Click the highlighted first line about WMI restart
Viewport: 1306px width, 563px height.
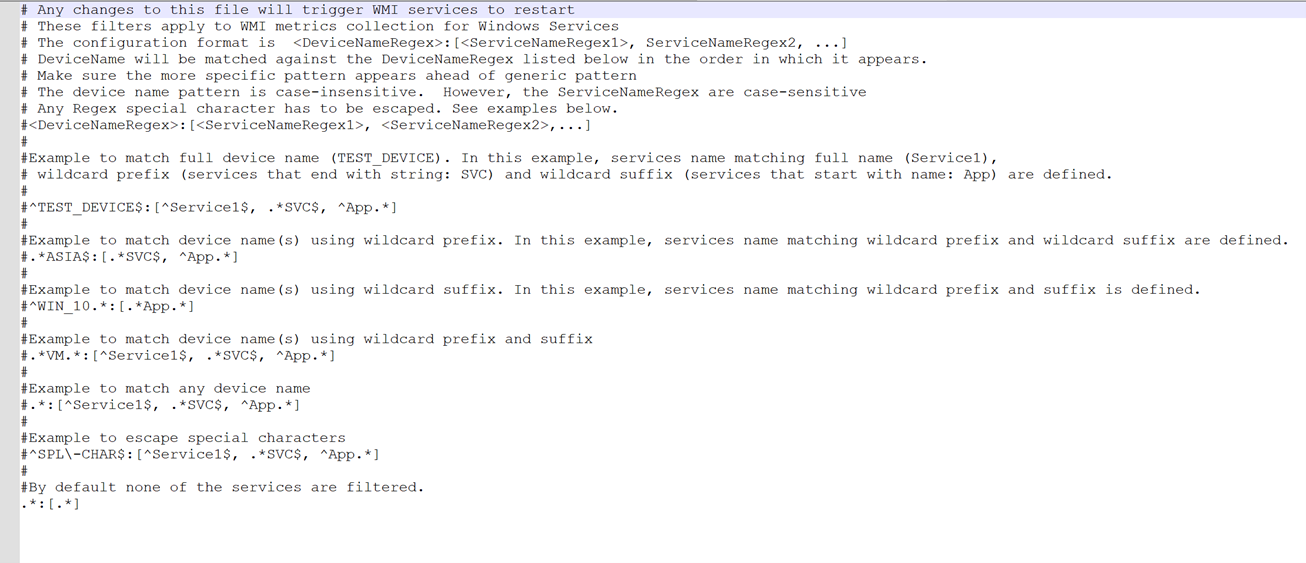(x=300, y=9)
